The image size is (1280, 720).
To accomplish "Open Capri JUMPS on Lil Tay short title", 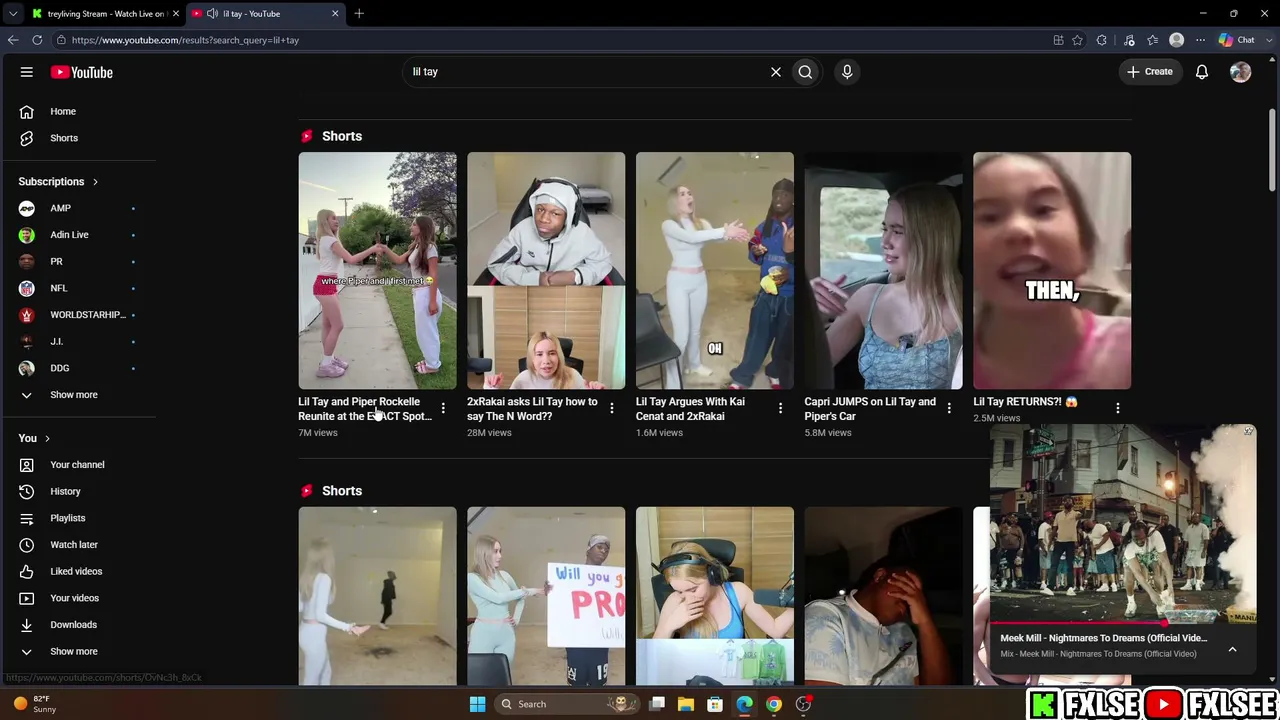I will pos(870,409).
